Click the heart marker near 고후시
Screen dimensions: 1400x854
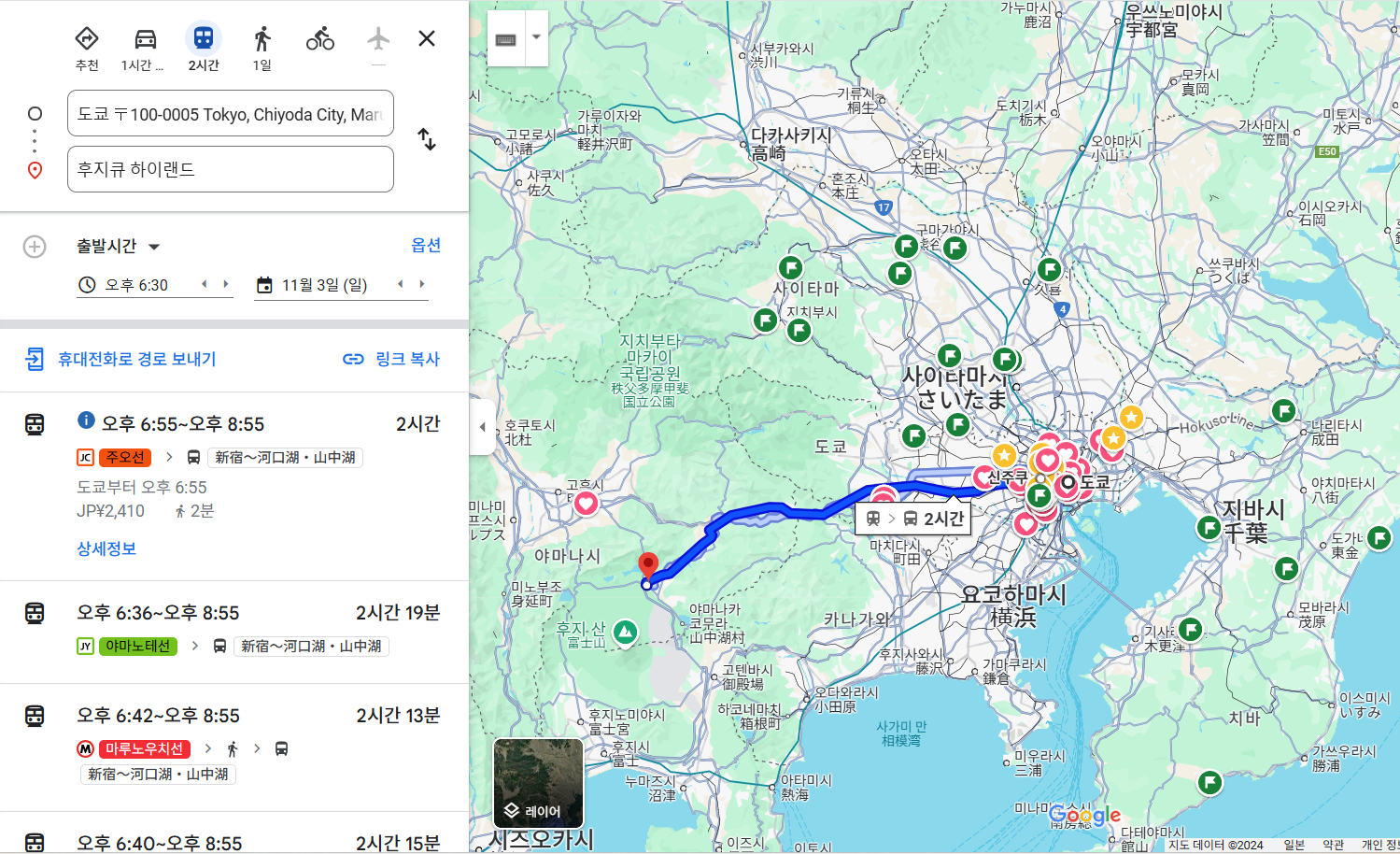tap(586, 504)
